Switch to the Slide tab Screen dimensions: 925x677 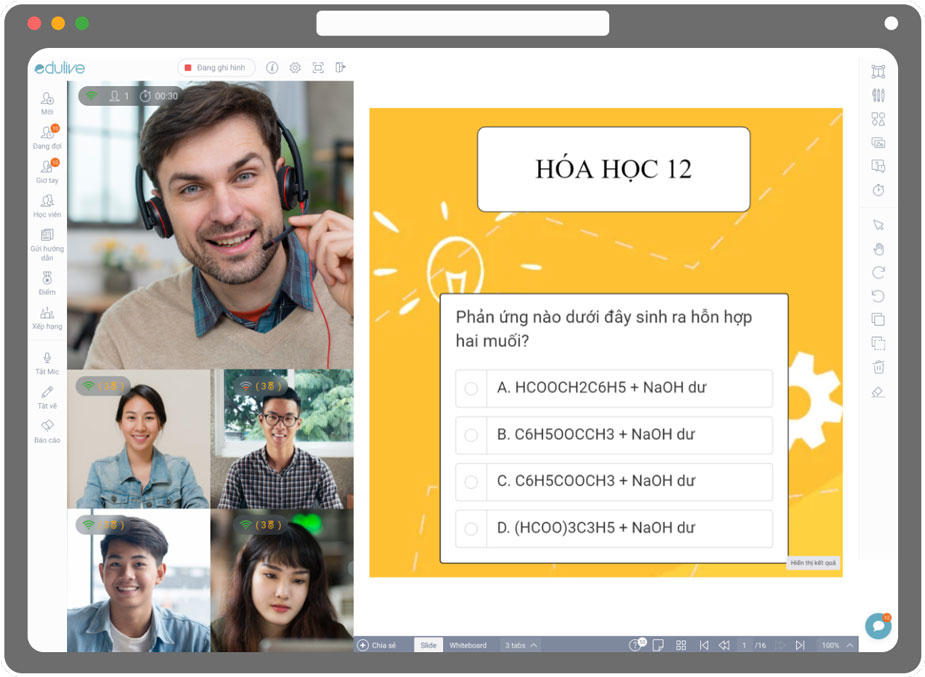pyautogui.click(x=427, y=645)
